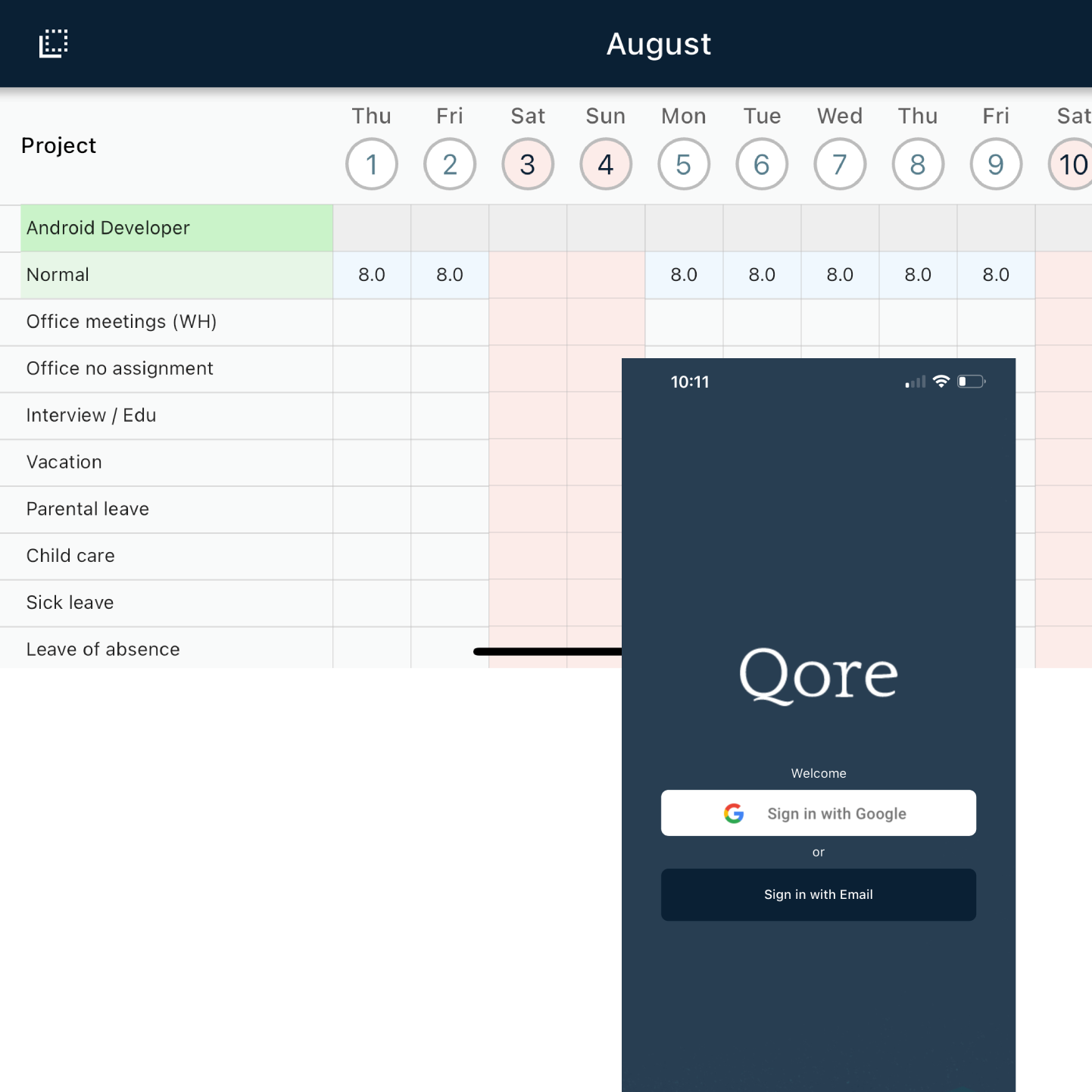Click Child care cell for Friday the 2nd
The width and height of the screenshot is (1092, 1092).
pos(450,557)
